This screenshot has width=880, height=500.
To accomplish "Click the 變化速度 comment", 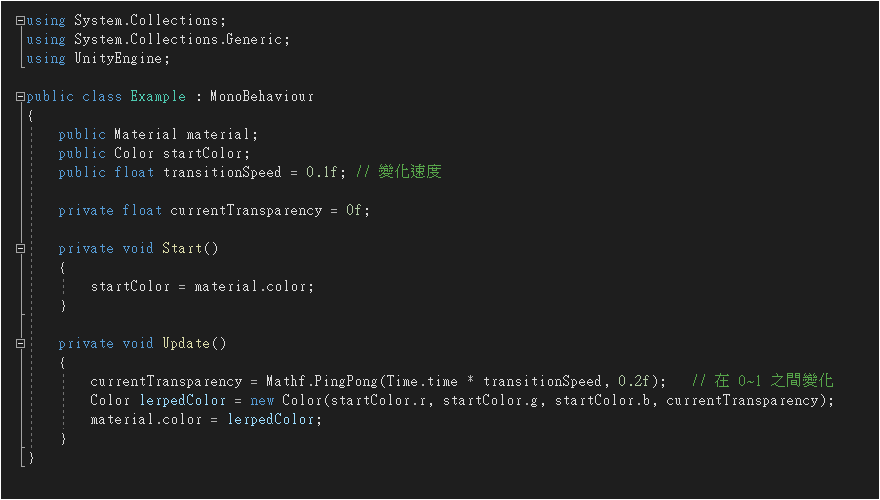I will point(410,173).
